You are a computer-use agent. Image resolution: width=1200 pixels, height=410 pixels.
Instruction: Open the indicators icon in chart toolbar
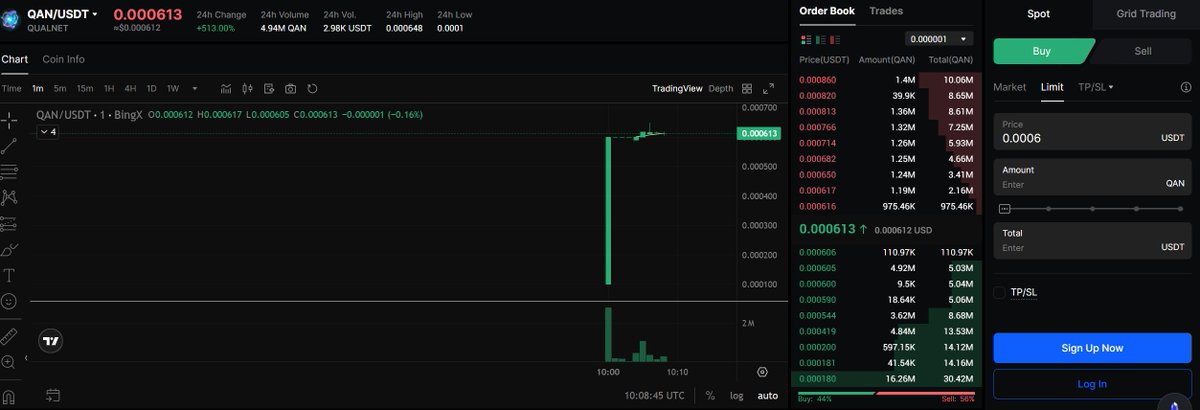(x=226, y=89)
